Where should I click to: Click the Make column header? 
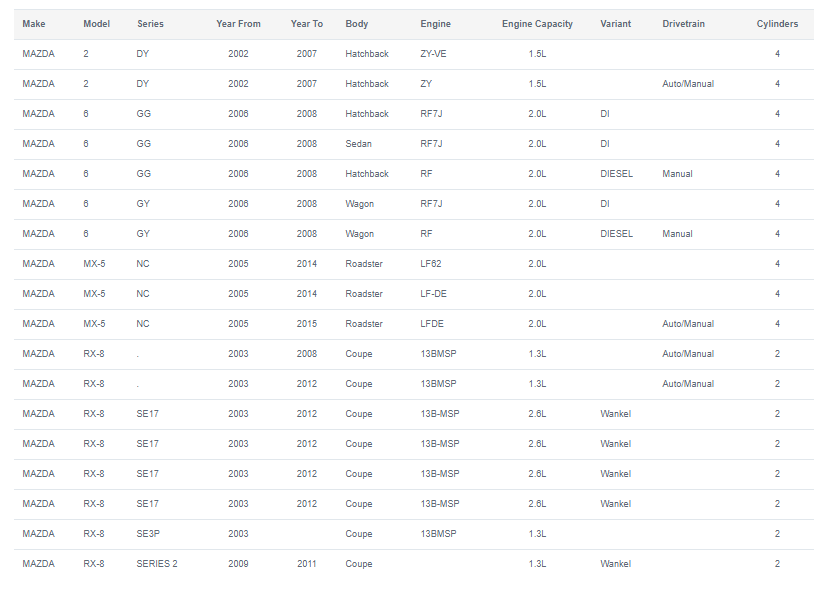tap(34, 24)
